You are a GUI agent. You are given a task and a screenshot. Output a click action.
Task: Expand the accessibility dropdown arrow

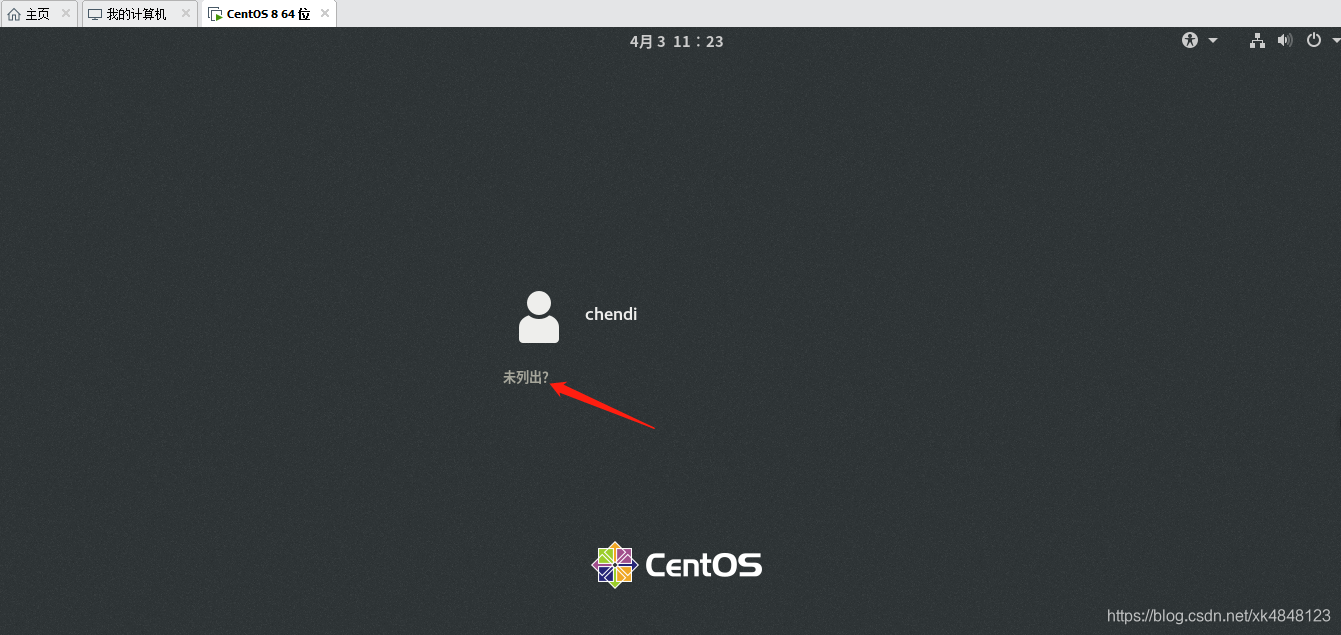point(1213,41)
